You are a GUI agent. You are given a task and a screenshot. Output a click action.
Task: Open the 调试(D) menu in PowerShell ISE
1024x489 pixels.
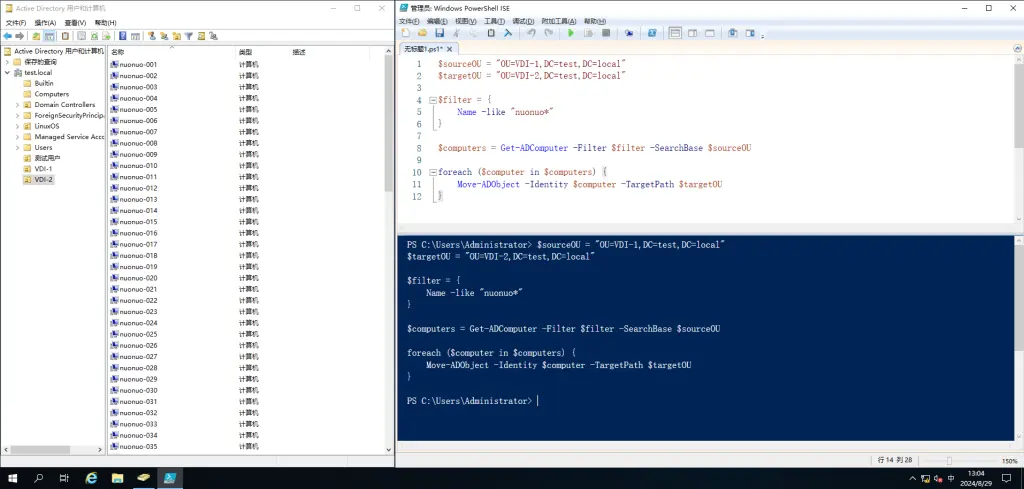coord(523,20)
